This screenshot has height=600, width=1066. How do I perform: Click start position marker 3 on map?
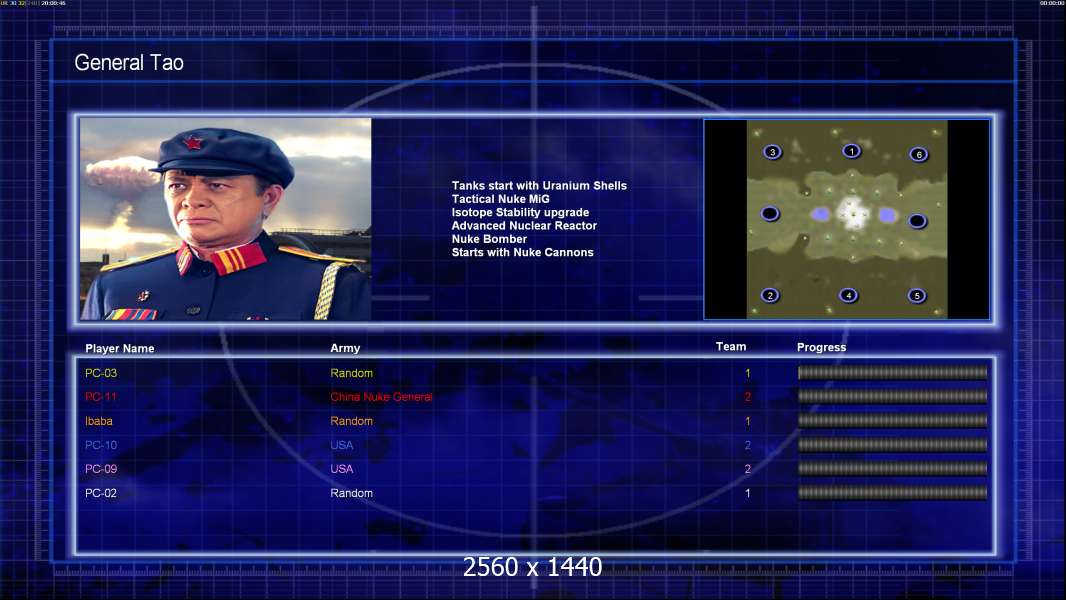(x=772, y=152)
